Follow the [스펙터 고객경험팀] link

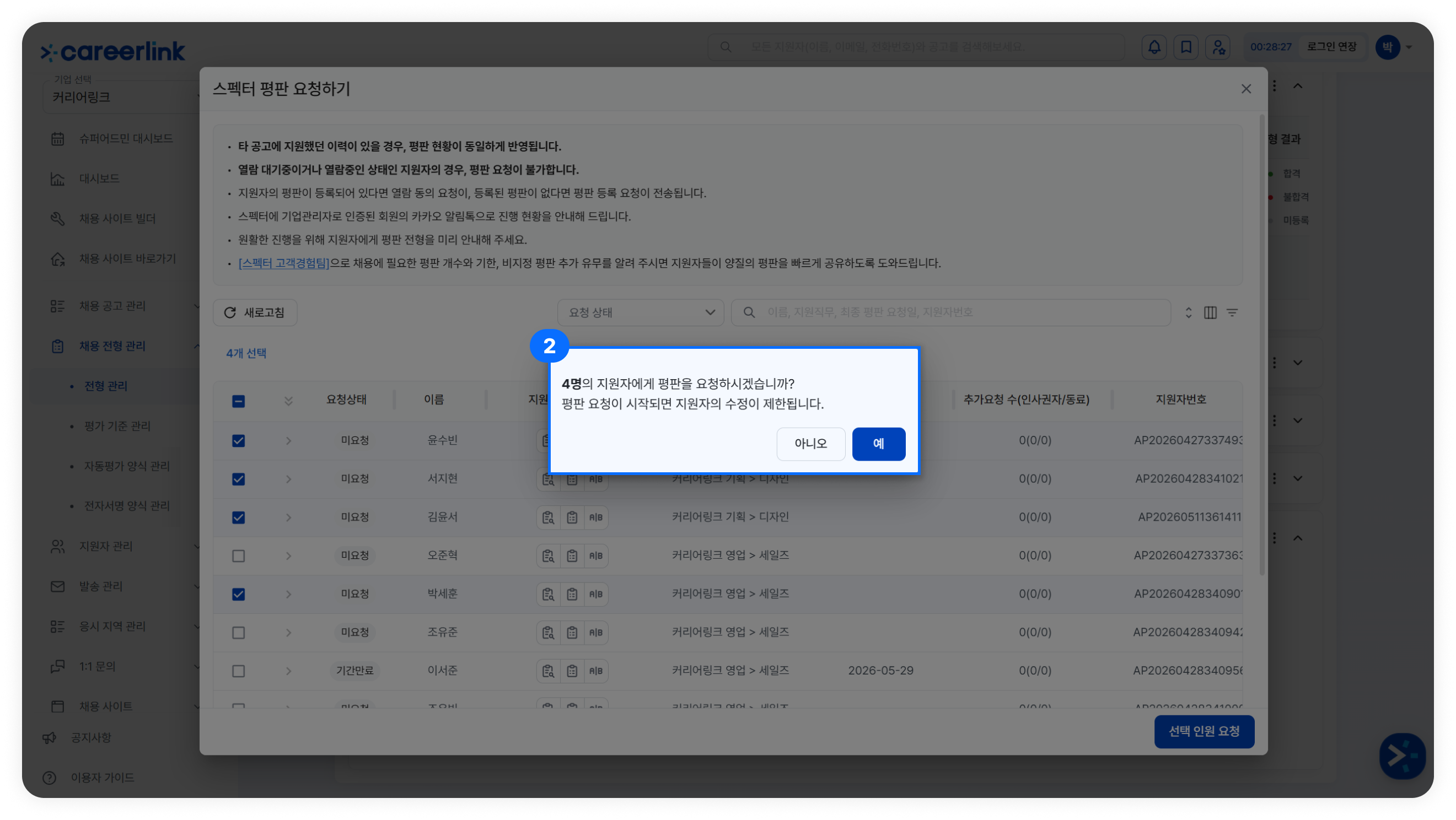(x=284, y=263)
